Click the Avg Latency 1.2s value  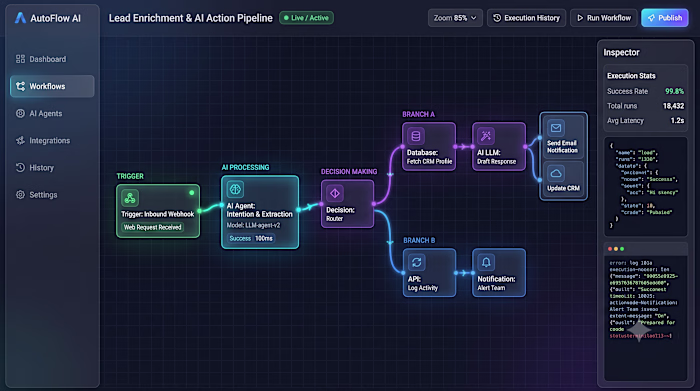click(677, 121)
